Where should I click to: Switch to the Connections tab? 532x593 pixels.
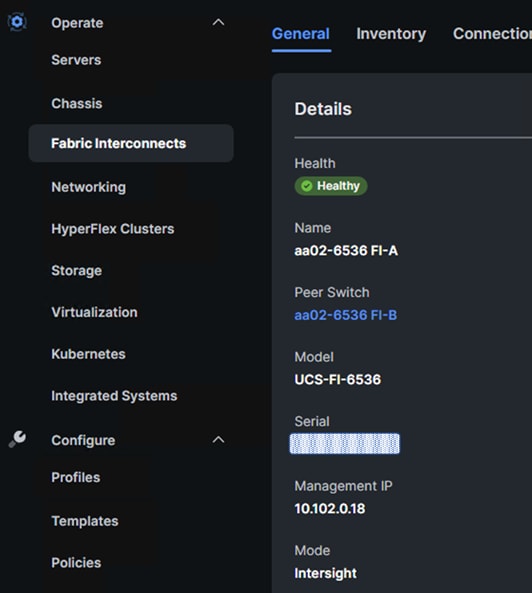tap(492, 34)
